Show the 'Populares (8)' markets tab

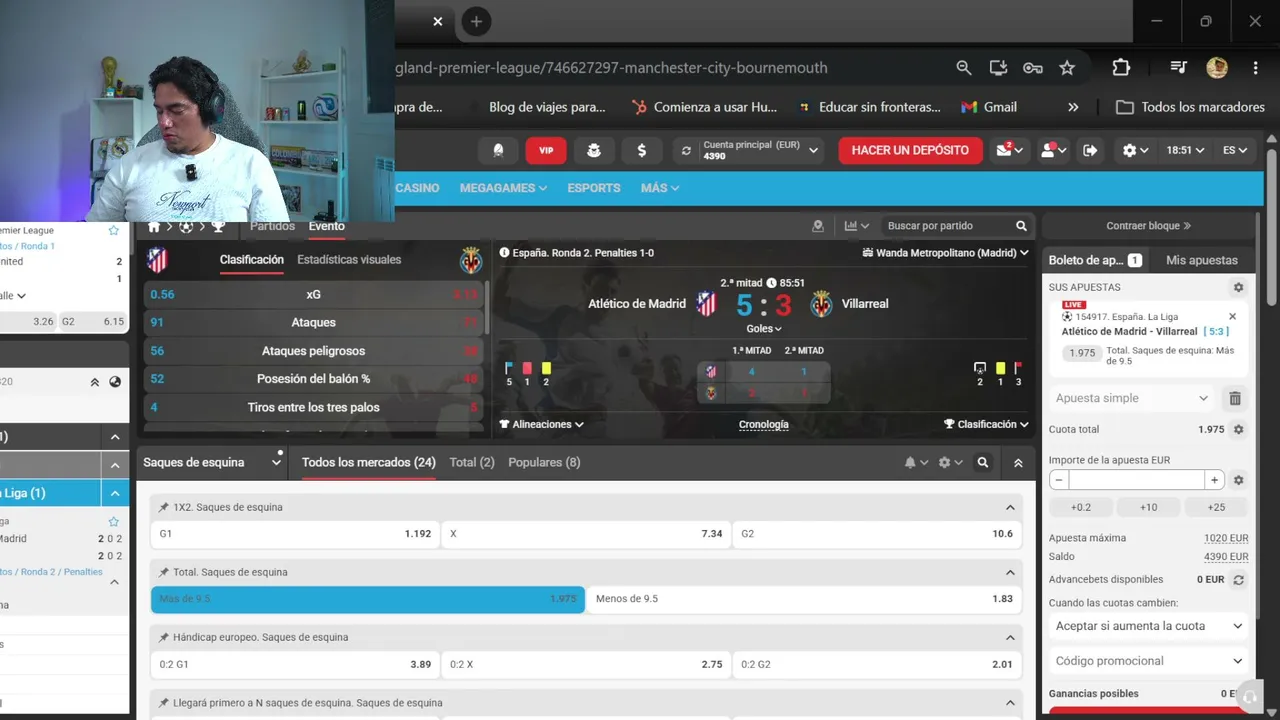544,462
